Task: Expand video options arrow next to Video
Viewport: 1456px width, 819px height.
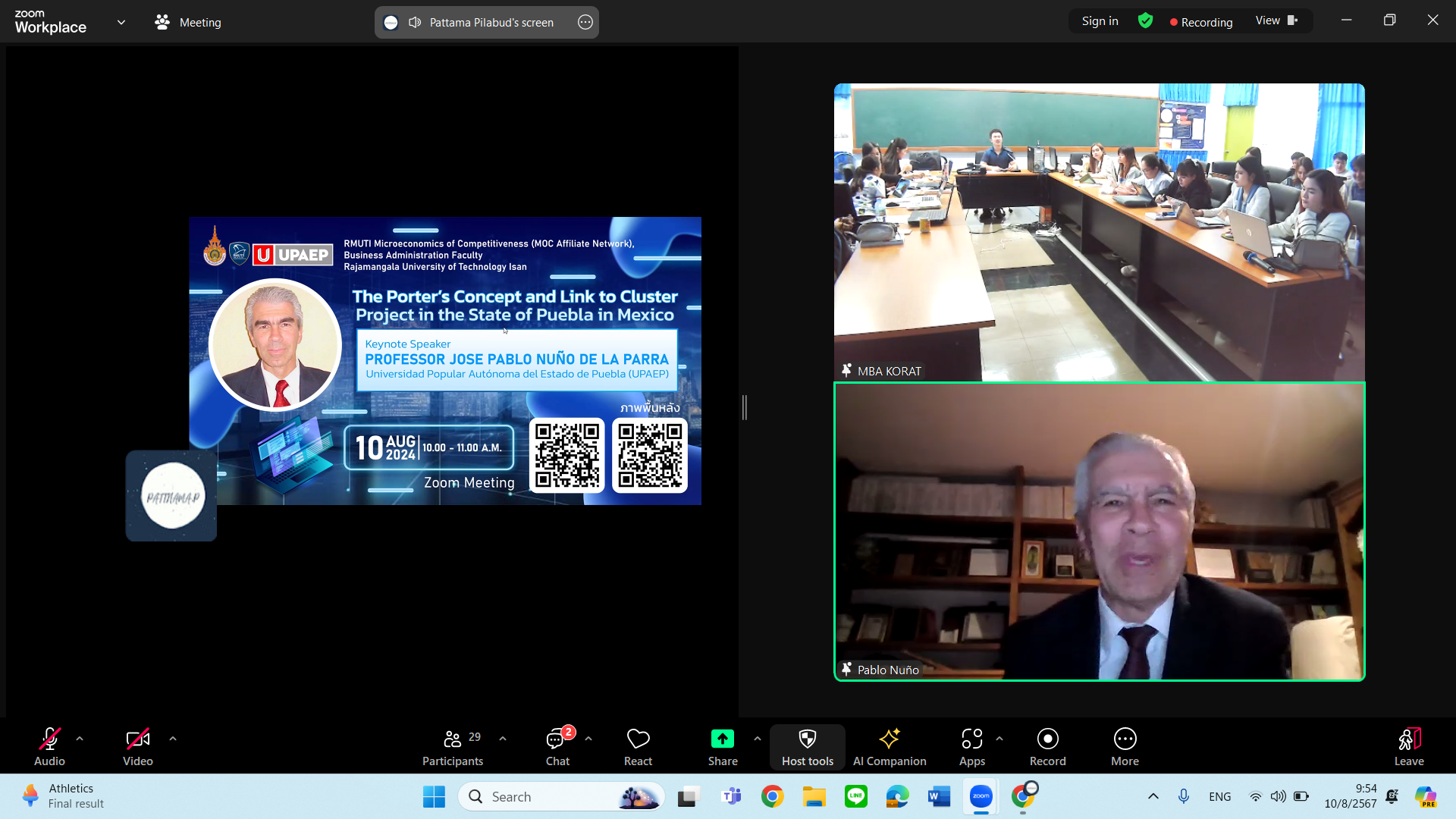Action: click(x=173, y=739)
